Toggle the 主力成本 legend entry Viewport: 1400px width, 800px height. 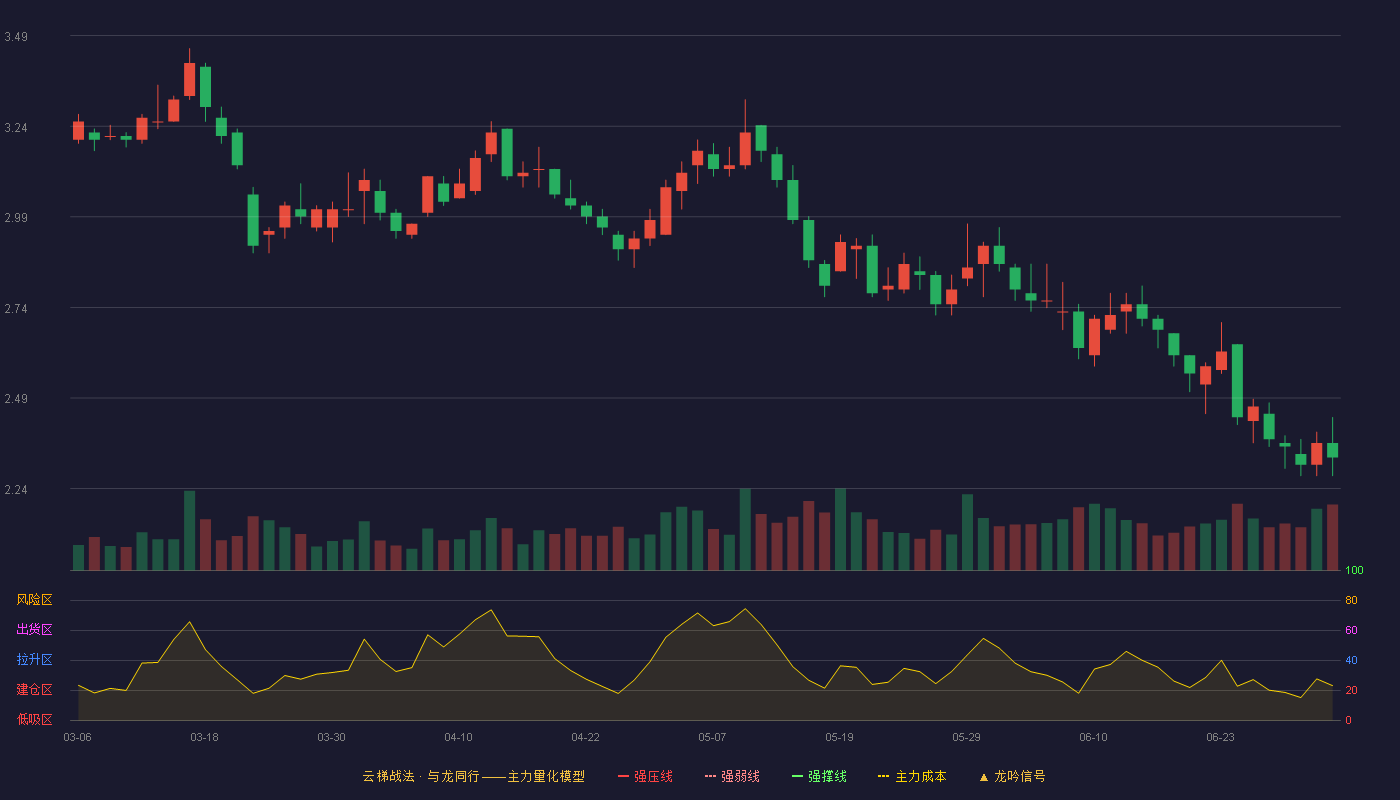912,776
